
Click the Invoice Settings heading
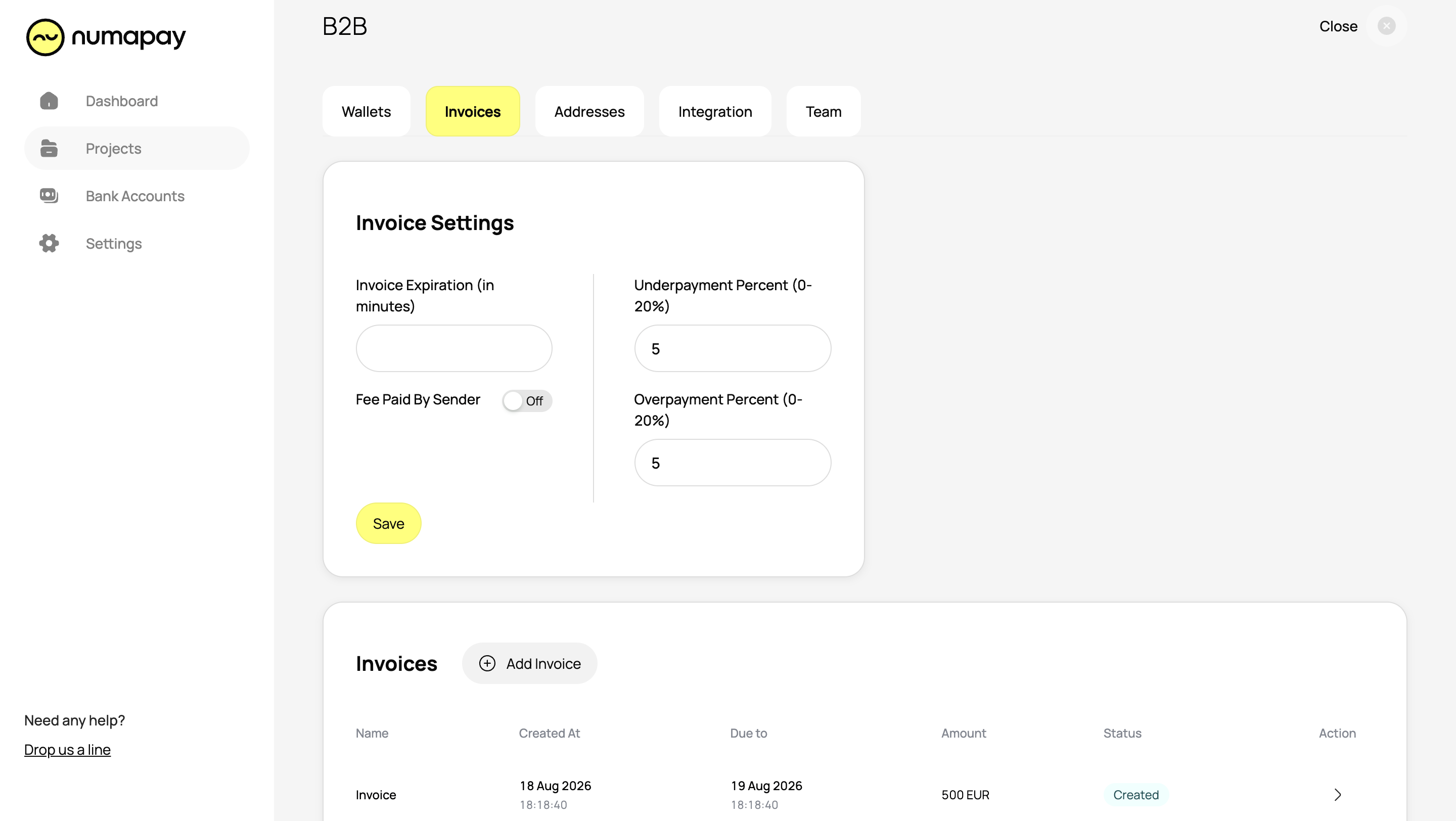pos(435,222)
